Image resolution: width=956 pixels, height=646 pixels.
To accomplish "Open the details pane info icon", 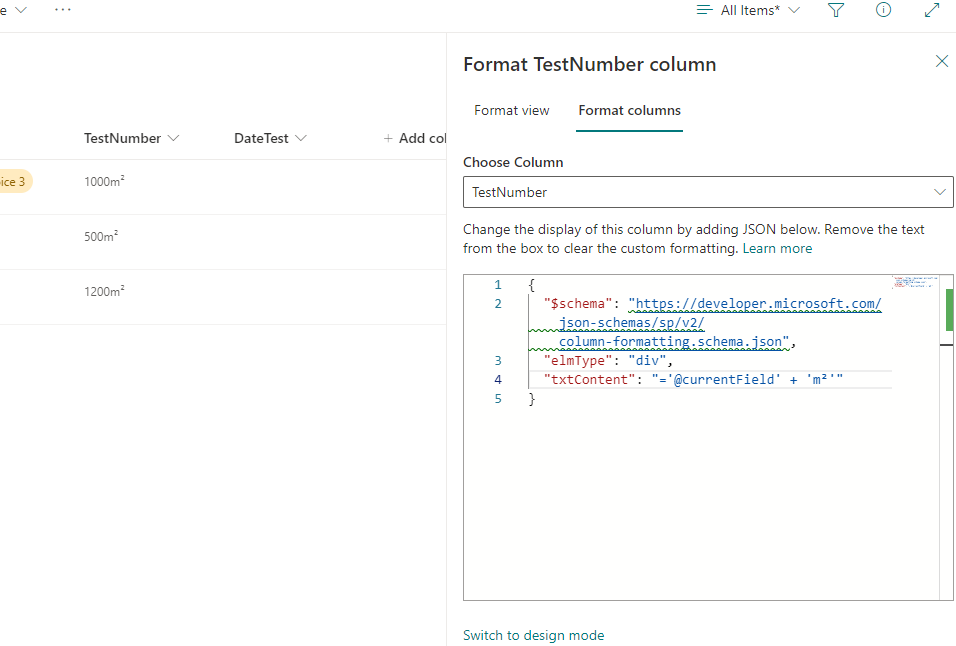I will 883,10.
